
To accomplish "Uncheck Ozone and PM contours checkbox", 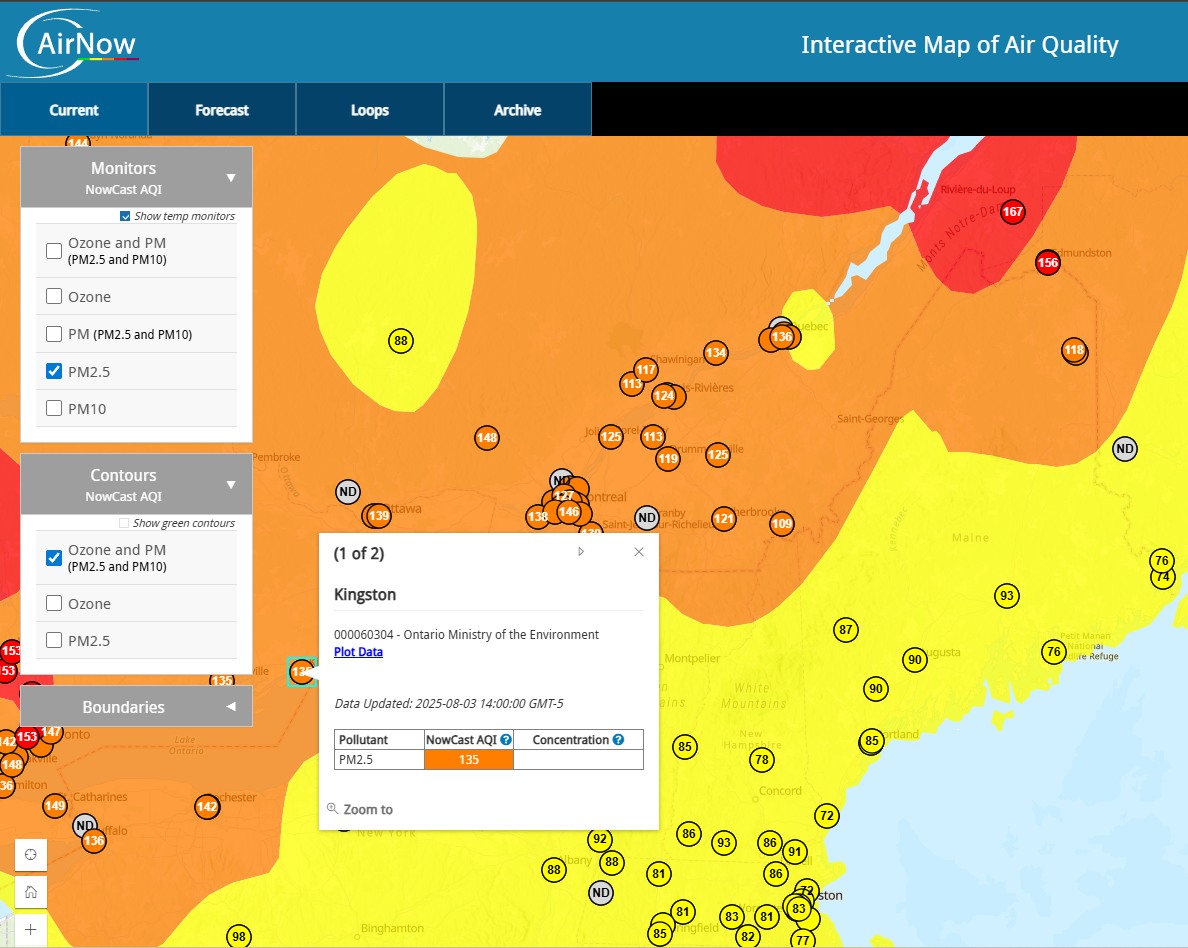I will 54,558.
